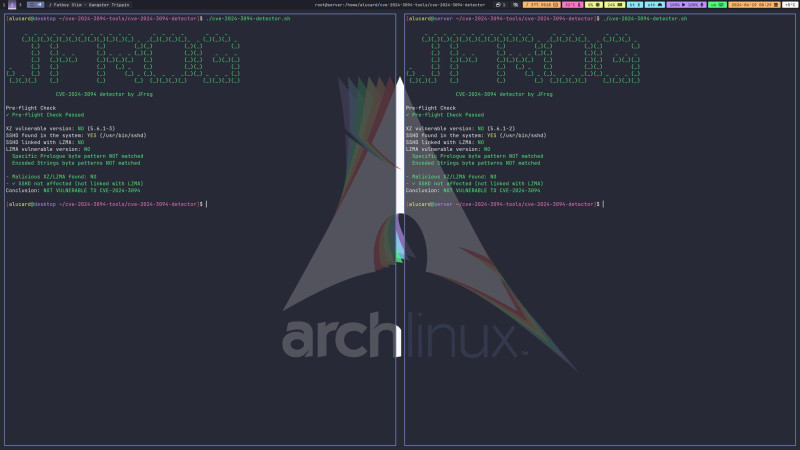The height and width of the screenshot is (450, 800).
Task: Click the bluetooth bt module
Action: (635, 5)
